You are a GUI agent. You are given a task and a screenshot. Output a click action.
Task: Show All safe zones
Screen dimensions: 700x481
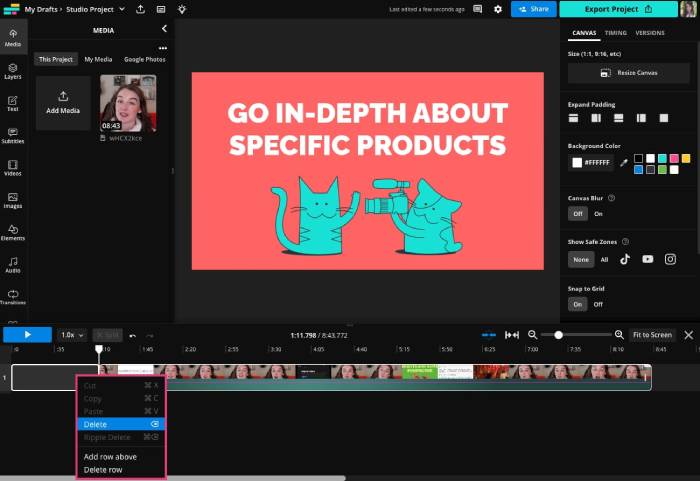604,259
